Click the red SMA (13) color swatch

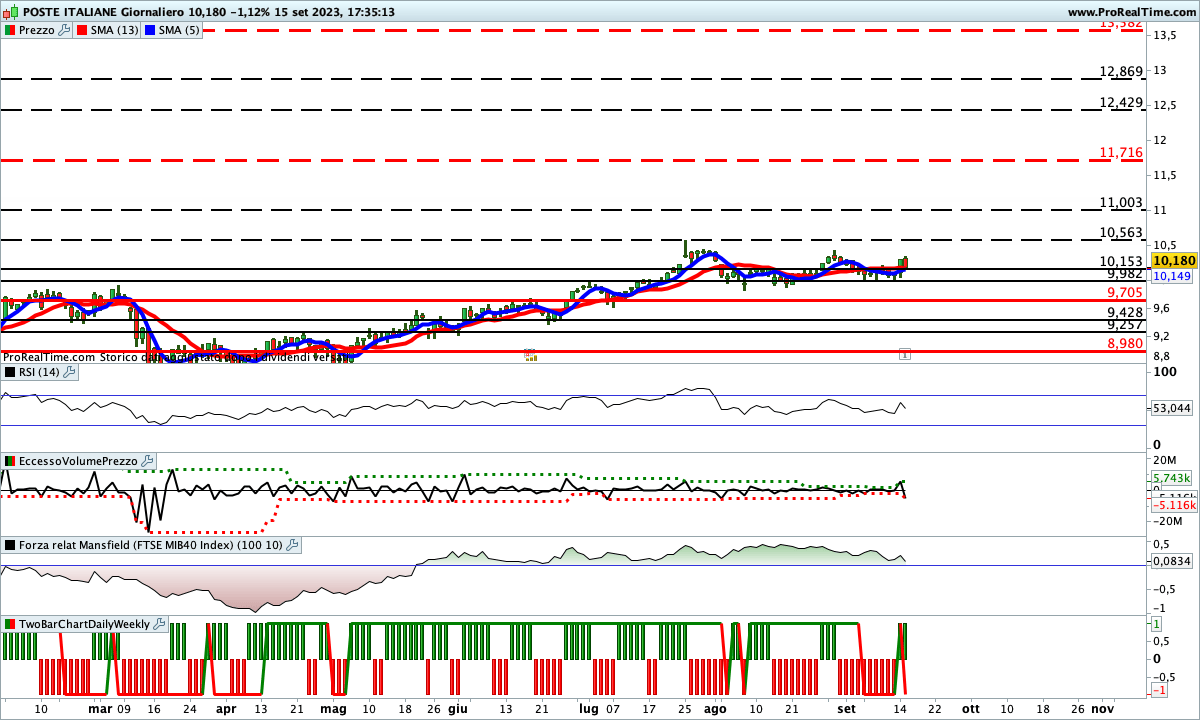coord(82,30)
